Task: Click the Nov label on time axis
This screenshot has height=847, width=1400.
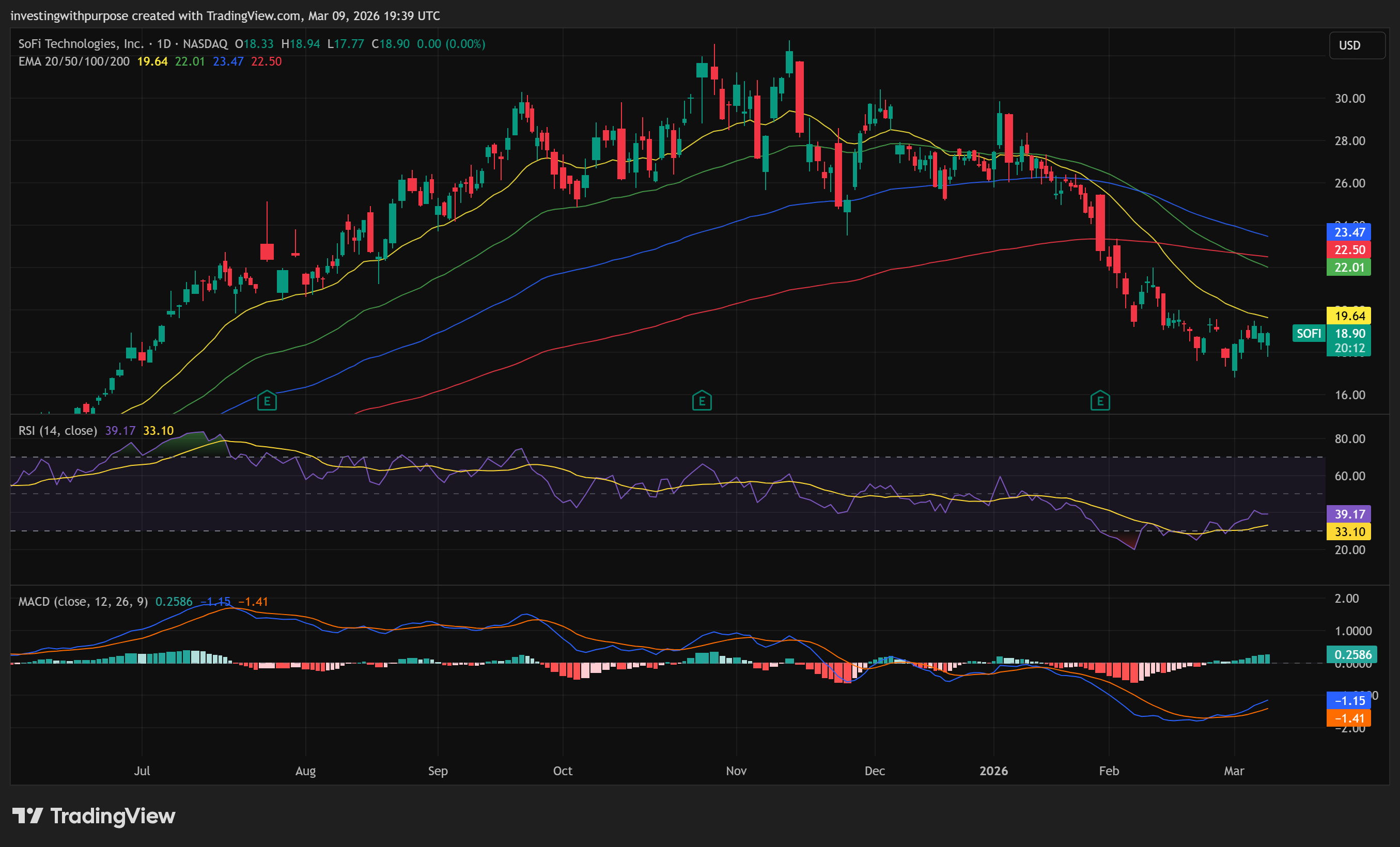Action: click(736, 771)
